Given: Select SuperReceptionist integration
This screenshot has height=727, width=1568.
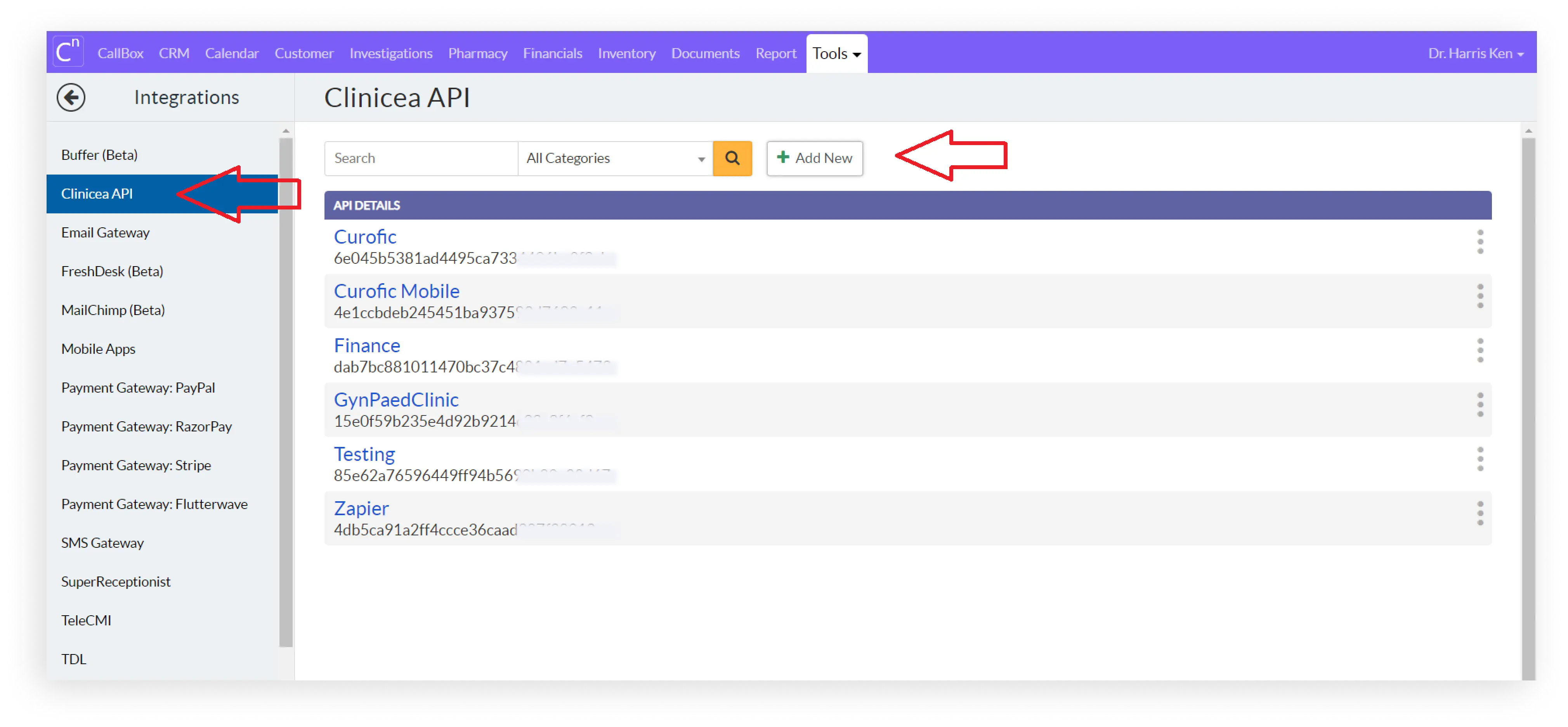Looking at the screenshot, I should 162,582.
